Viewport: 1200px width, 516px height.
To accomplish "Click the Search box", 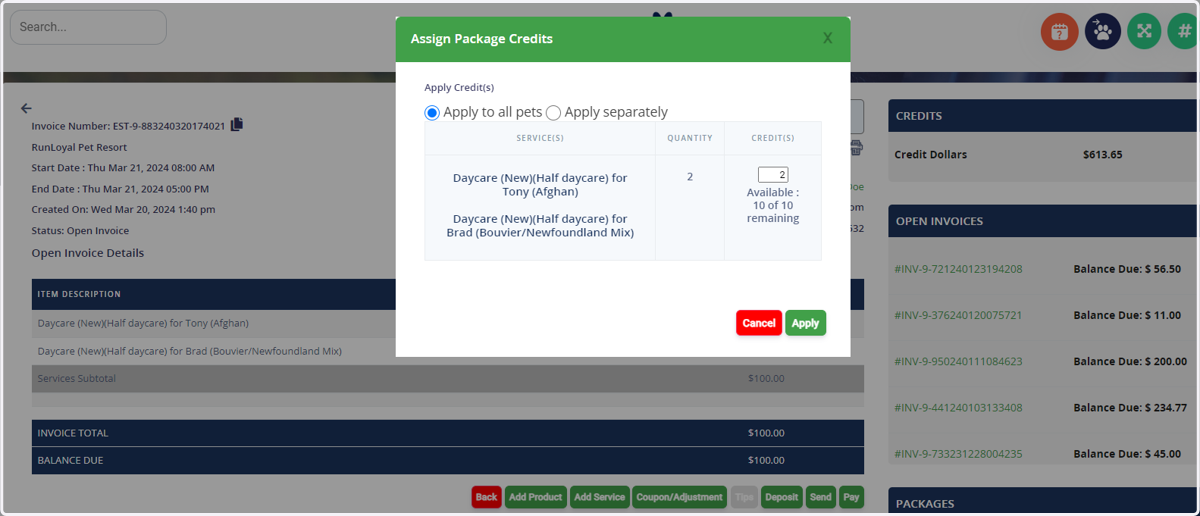I will point(88,27).
